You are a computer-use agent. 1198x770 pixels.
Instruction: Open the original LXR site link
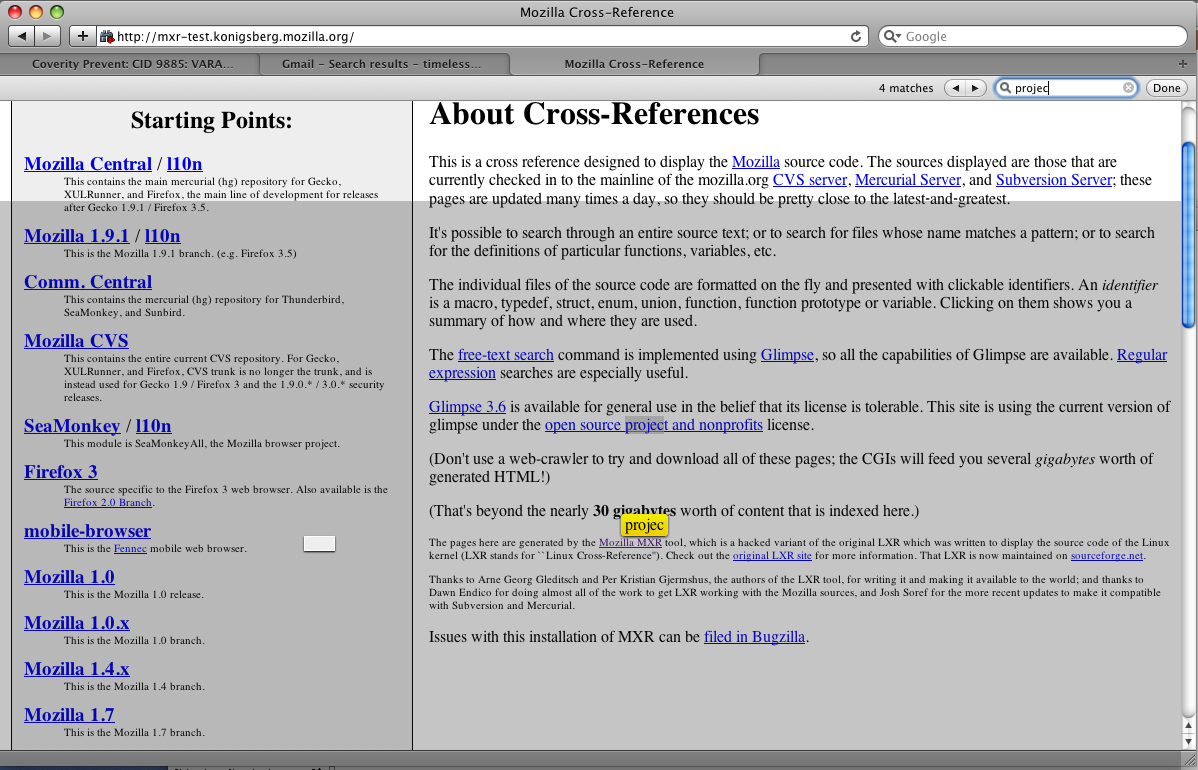click(772, 556)
